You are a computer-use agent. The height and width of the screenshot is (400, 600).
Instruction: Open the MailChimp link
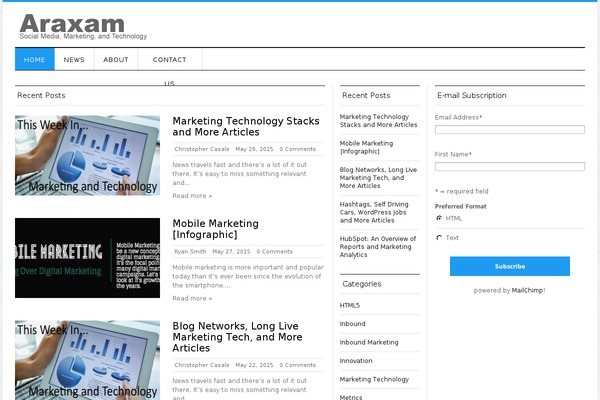(x=527, y=290)
